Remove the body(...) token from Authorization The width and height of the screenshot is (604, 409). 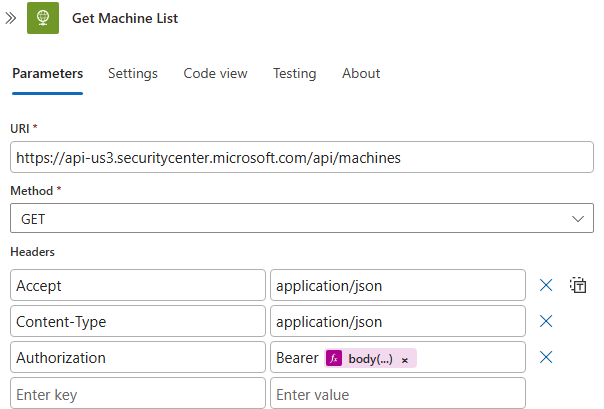pyautogui.click(x=404, y=359)
